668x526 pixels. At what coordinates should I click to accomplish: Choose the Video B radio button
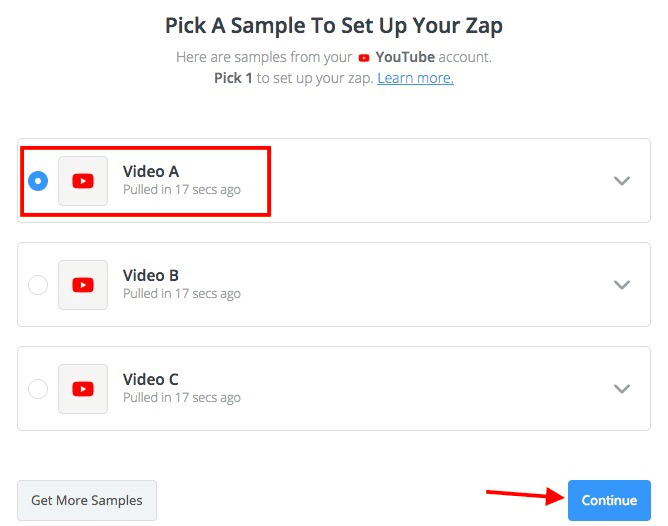[38, 285]
